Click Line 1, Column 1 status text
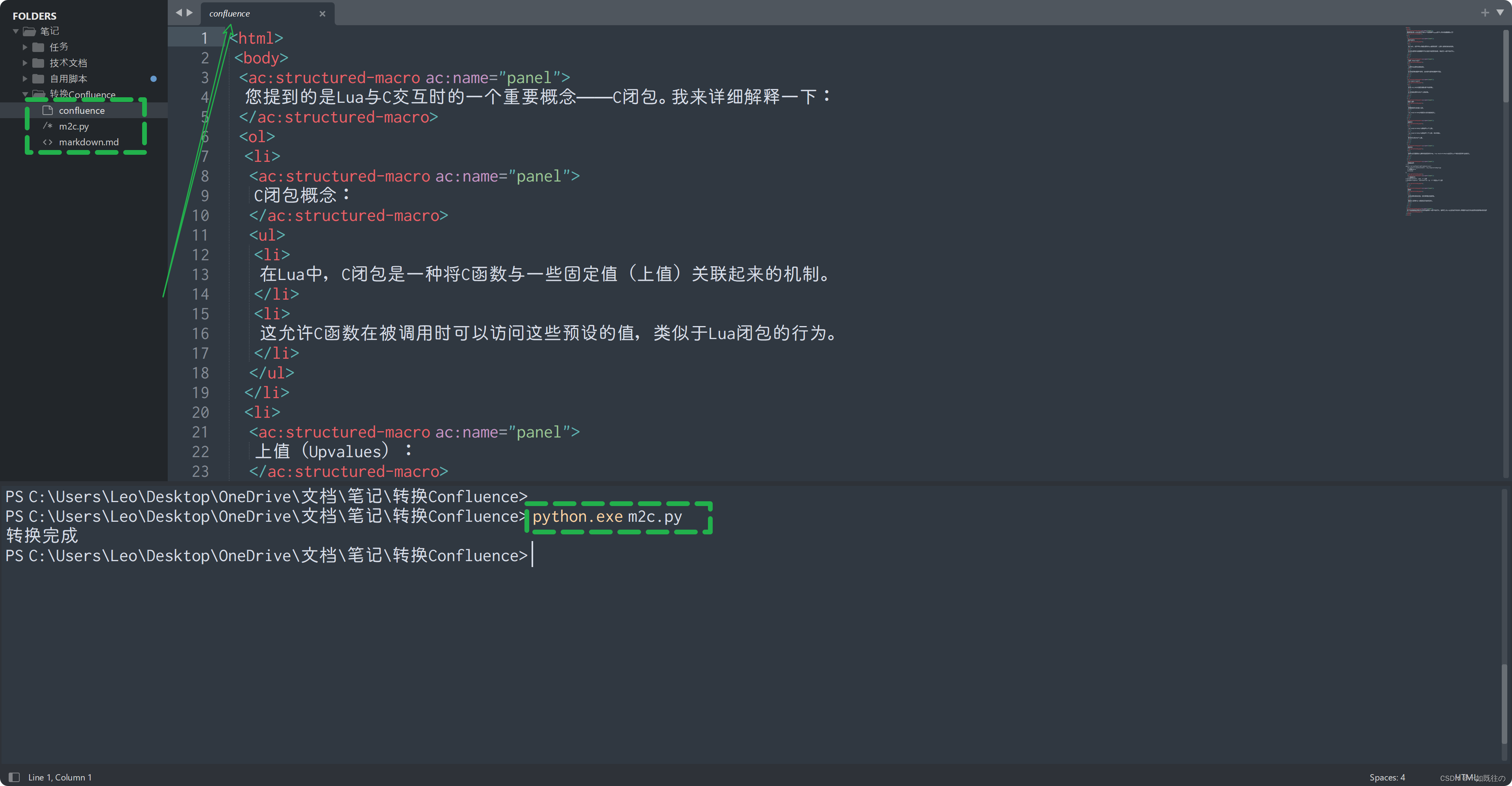 coord(60,777)
